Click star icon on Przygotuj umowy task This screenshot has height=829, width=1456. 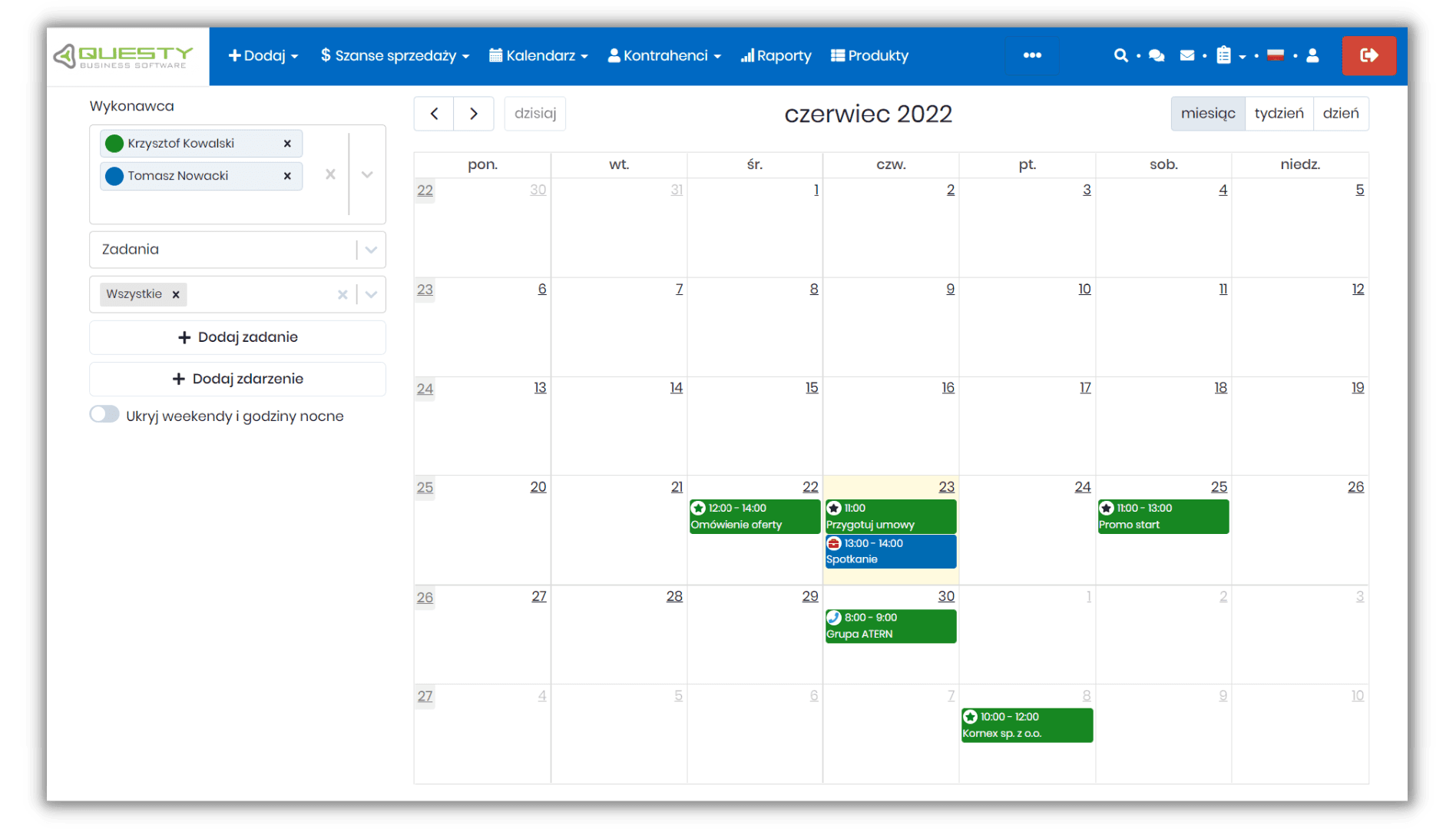click(834, 508)
